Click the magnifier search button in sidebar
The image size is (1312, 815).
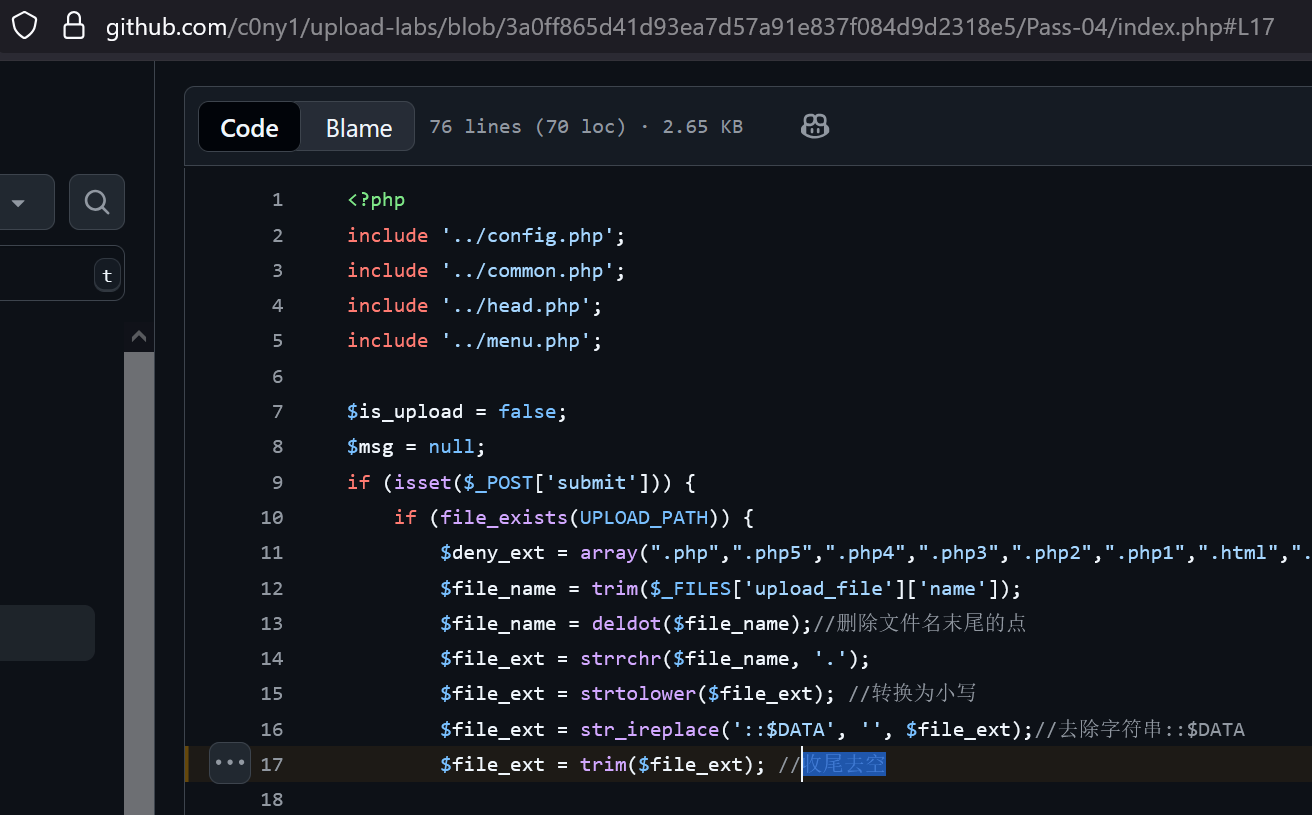(97, 202)
